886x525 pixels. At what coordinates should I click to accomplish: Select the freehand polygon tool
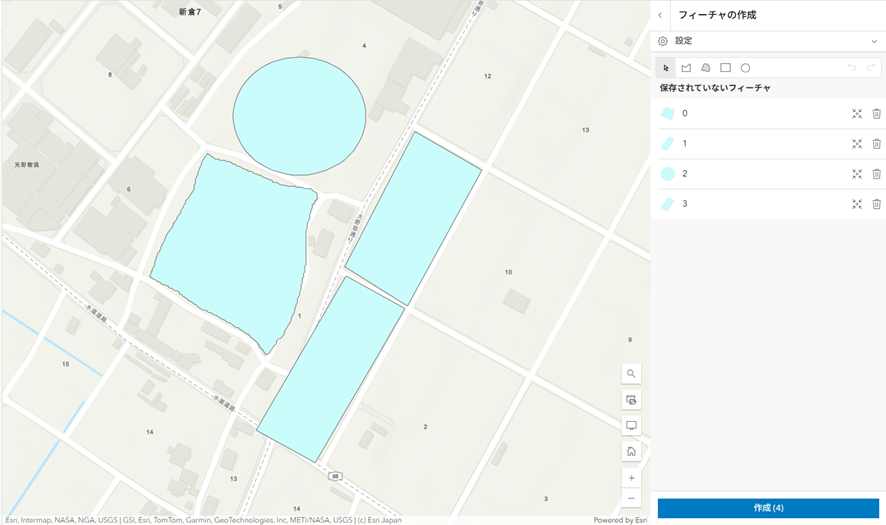point(706,68)
